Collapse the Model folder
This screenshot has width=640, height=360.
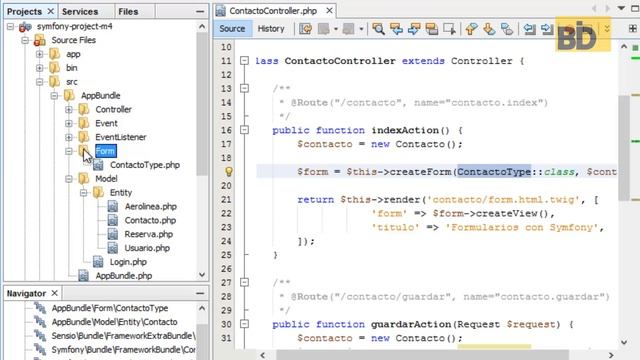[x=69, y=179]
